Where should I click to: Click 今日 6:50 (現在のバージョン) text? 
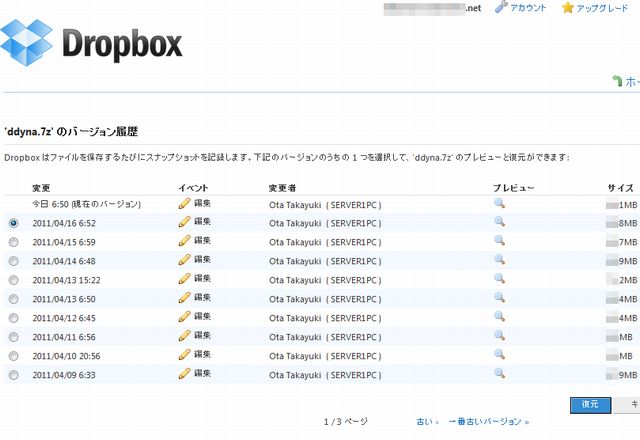(87, 204)
